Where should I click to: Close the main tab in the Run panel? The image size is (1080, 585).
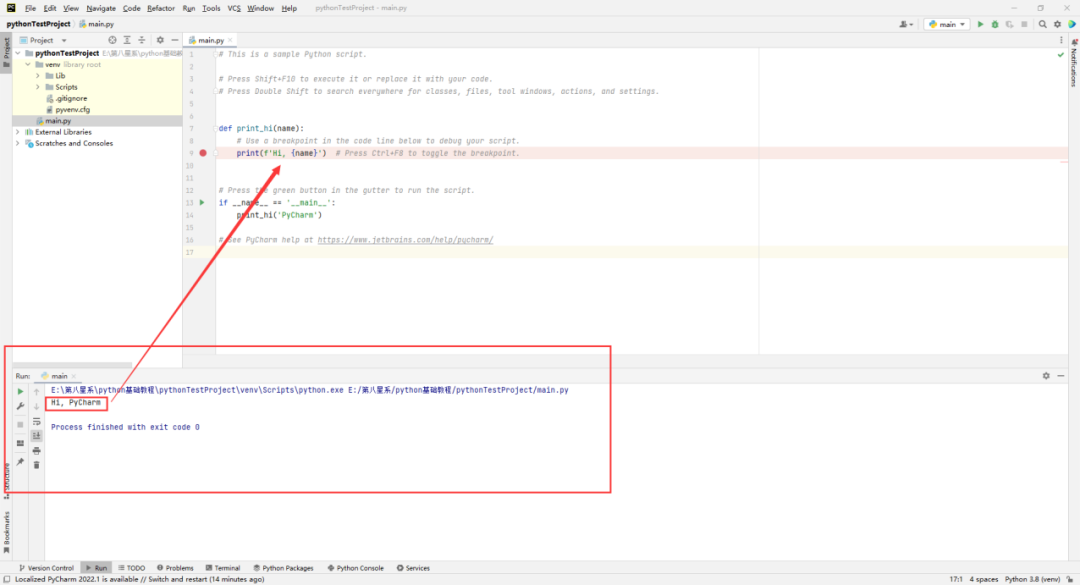pyautogui.click(x=74, y=376)
